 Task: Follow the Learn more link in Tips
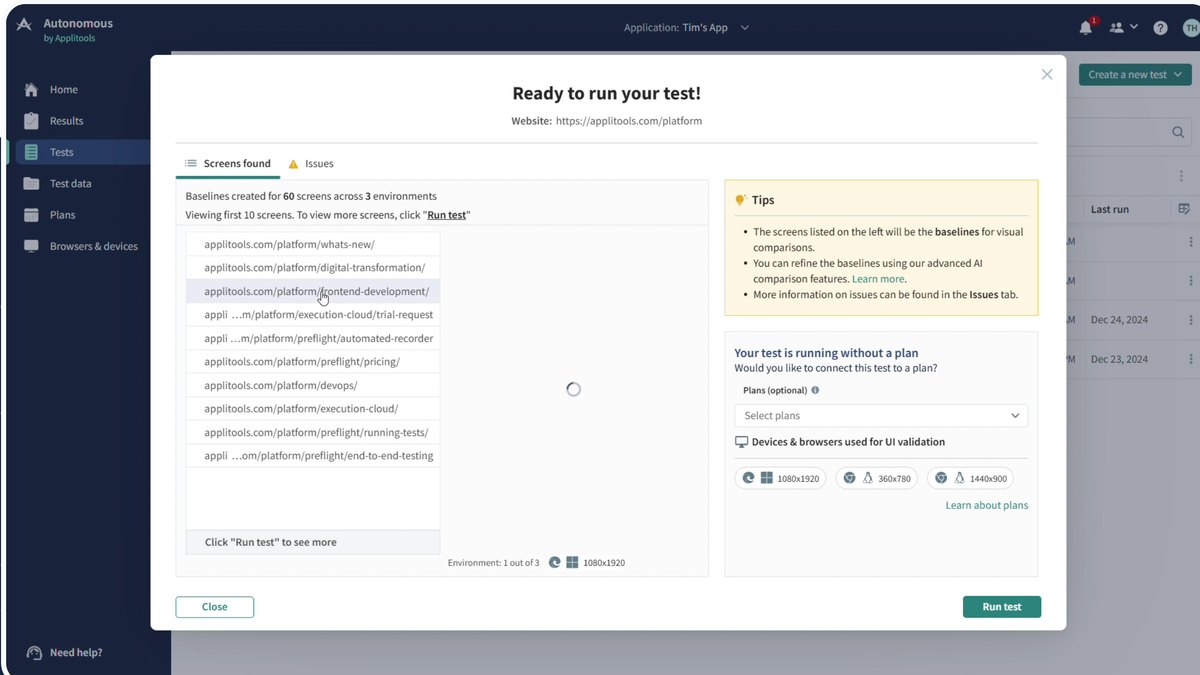tap(878, 279)
